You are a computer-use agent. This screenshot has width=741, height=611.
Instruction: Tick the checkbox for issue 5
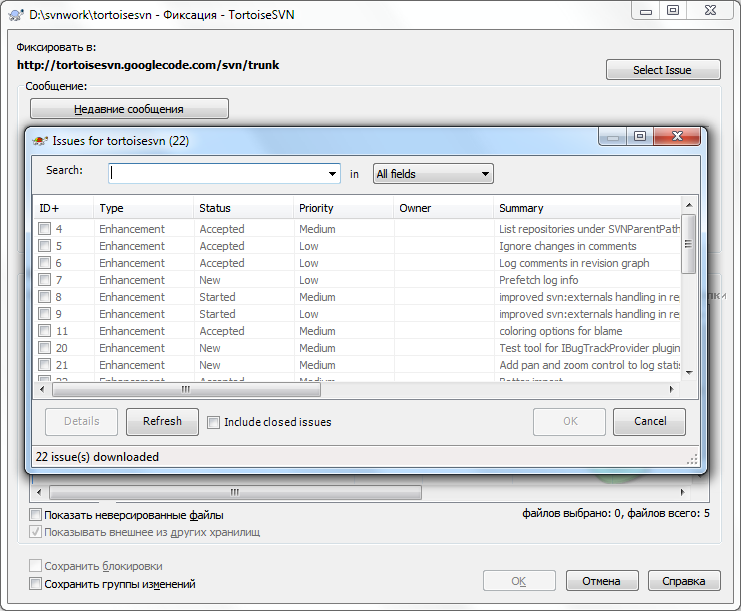[x=44, y=246]
